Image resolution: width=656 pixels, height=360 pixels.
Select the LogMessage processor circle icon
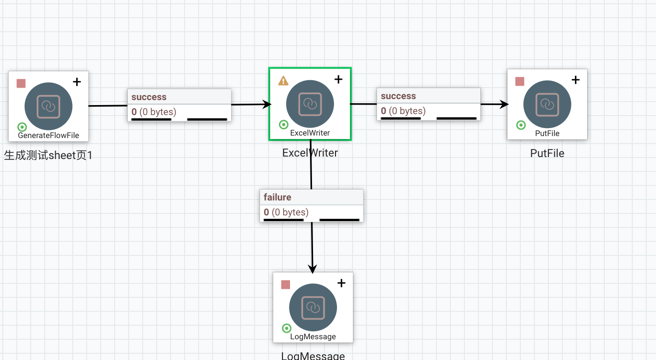(x=313, y=308)
